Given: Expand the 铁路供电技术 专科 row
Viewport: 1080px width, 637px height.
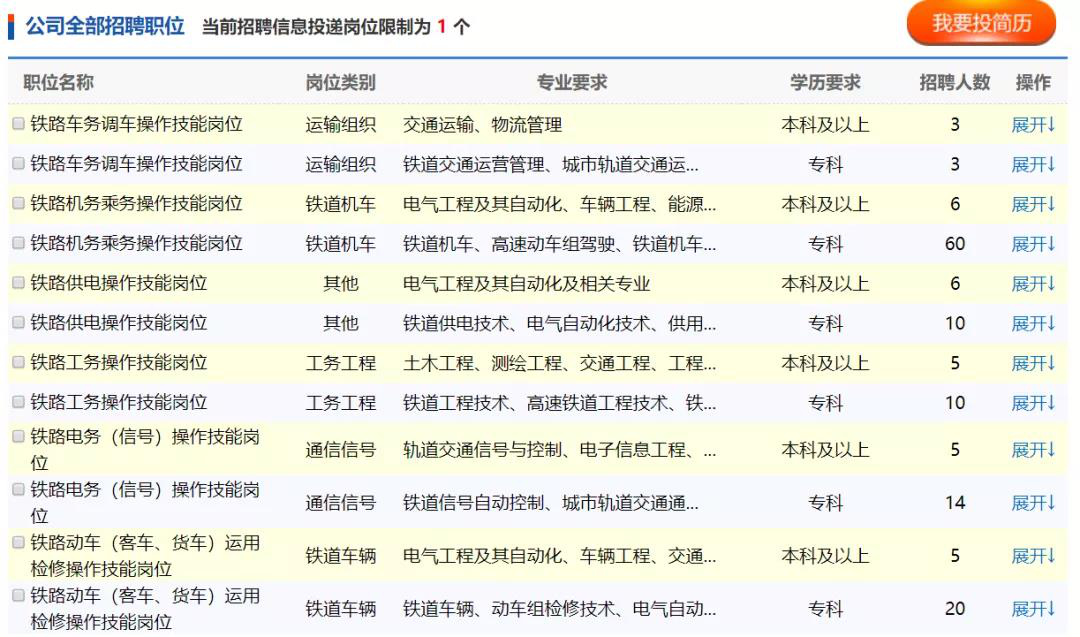Looking at the screenshot, I should [1033, 323].
